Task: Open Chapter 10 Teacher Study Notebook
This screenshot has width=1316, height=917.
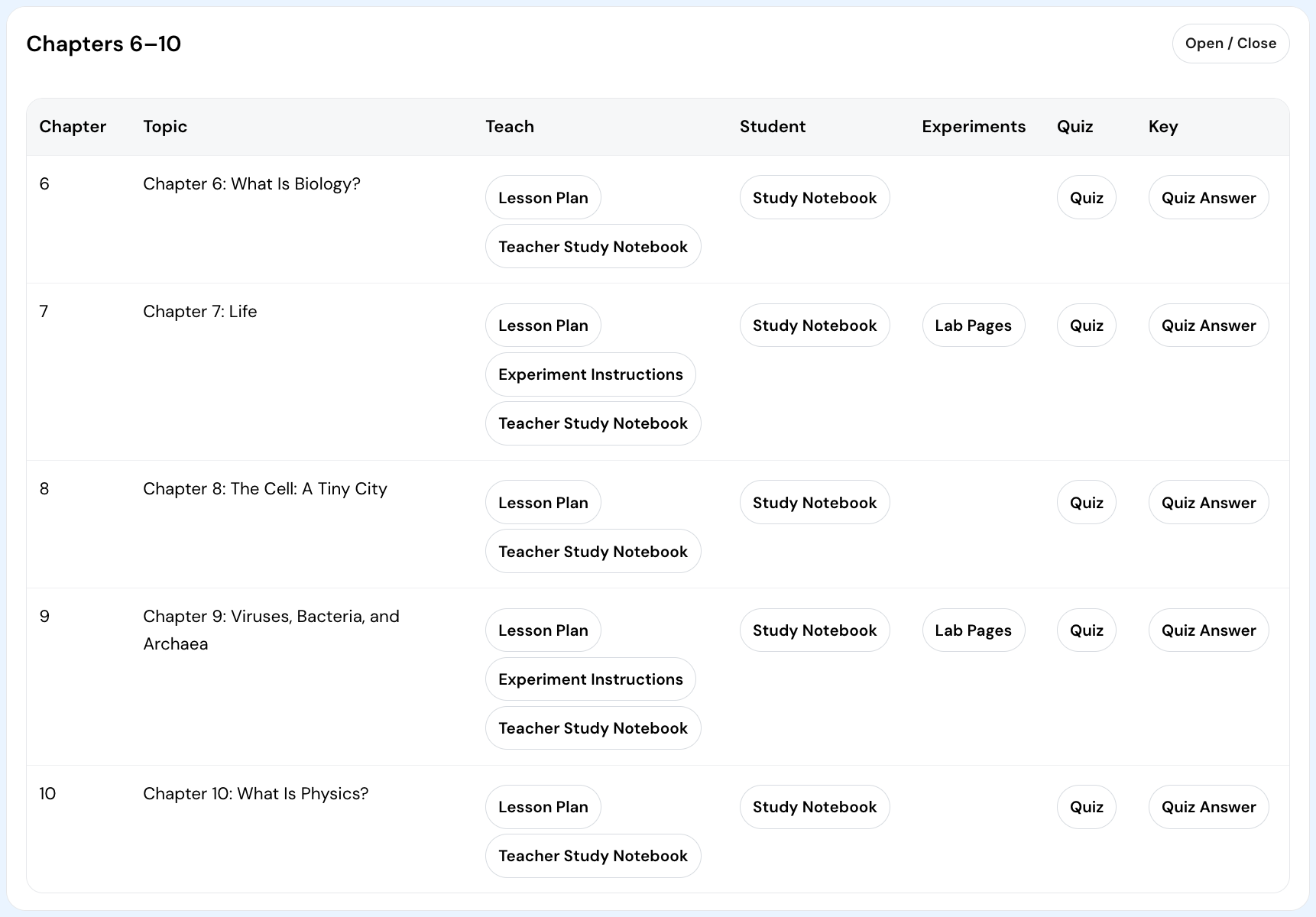Action: pos(592,856)
